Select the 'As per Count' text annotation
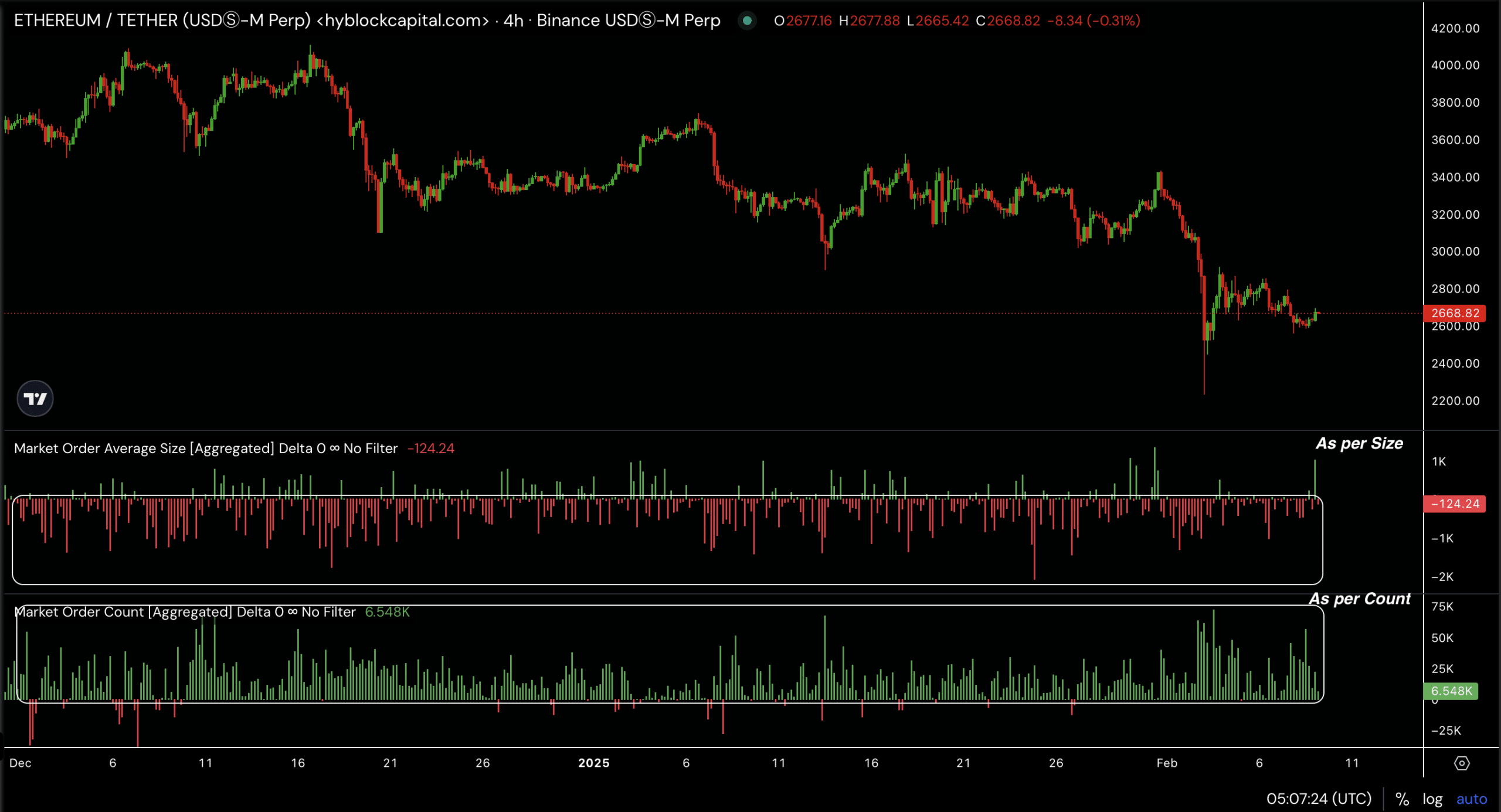Screen dimensions: 1501x812 [1359, 599]
